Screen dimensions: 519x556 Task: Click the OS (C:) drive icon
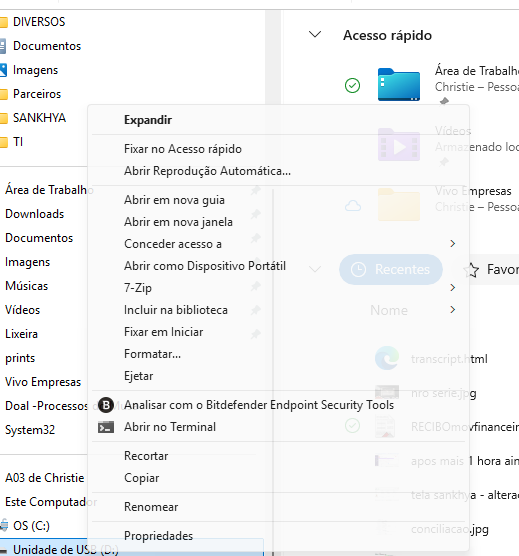pos(4,526)
